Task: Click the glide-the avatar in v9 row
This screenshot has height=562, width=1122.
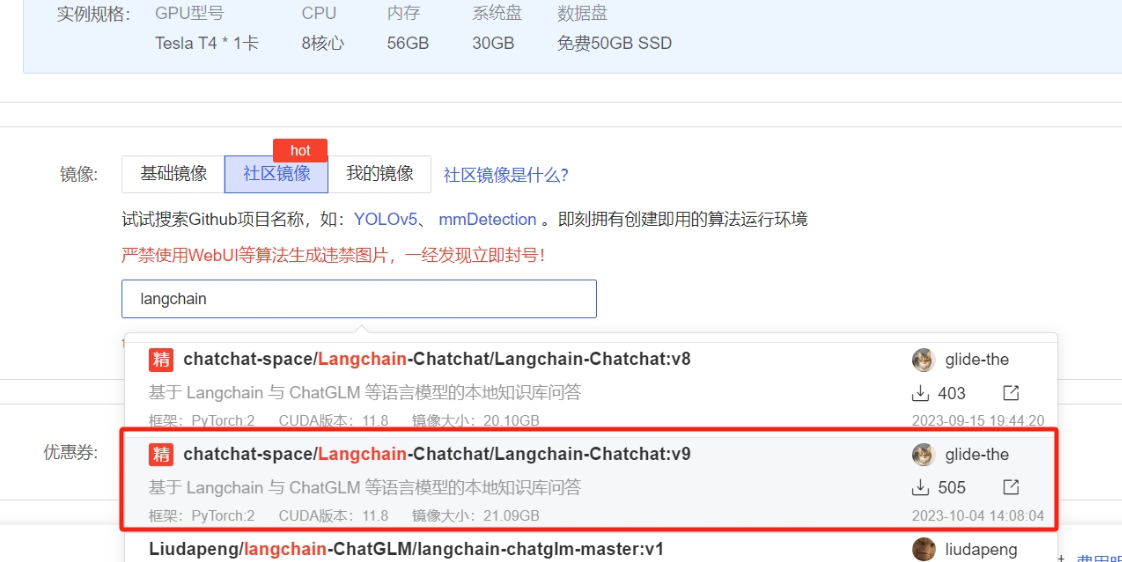Action: pyautogui.click(x=924, y=455)
